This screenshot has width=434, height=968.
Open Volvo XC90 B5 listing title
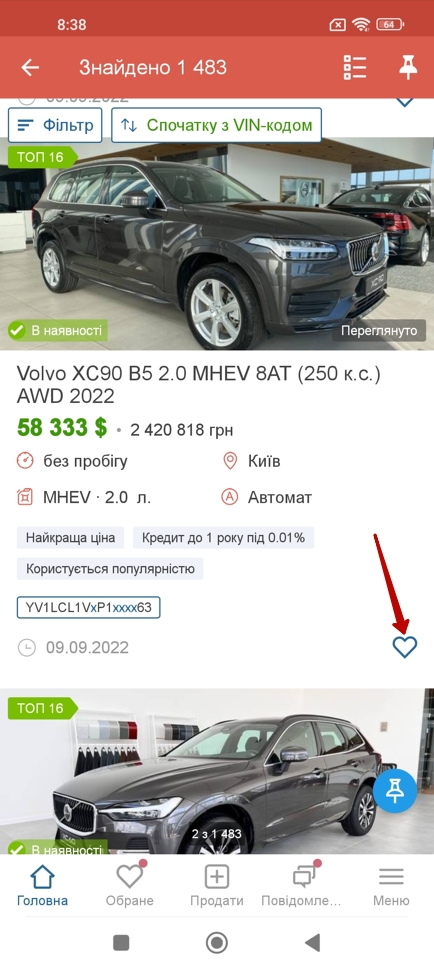pyautogui.click(x=199, y=385)
